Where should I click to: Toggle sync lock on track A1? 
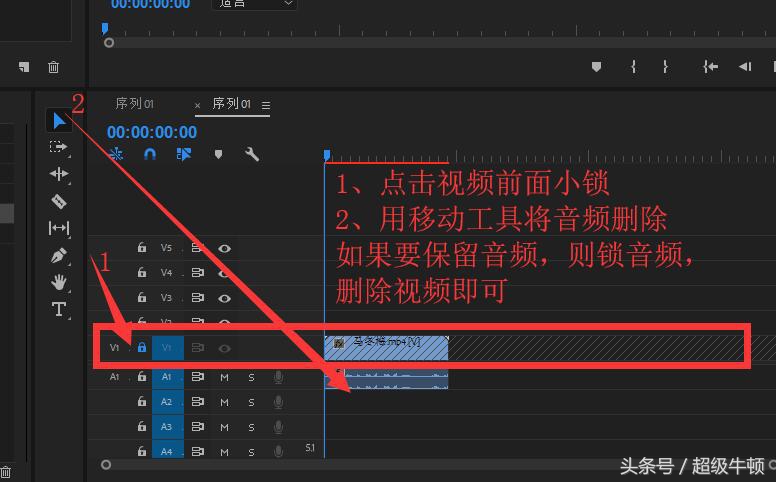tap(197, 377)
